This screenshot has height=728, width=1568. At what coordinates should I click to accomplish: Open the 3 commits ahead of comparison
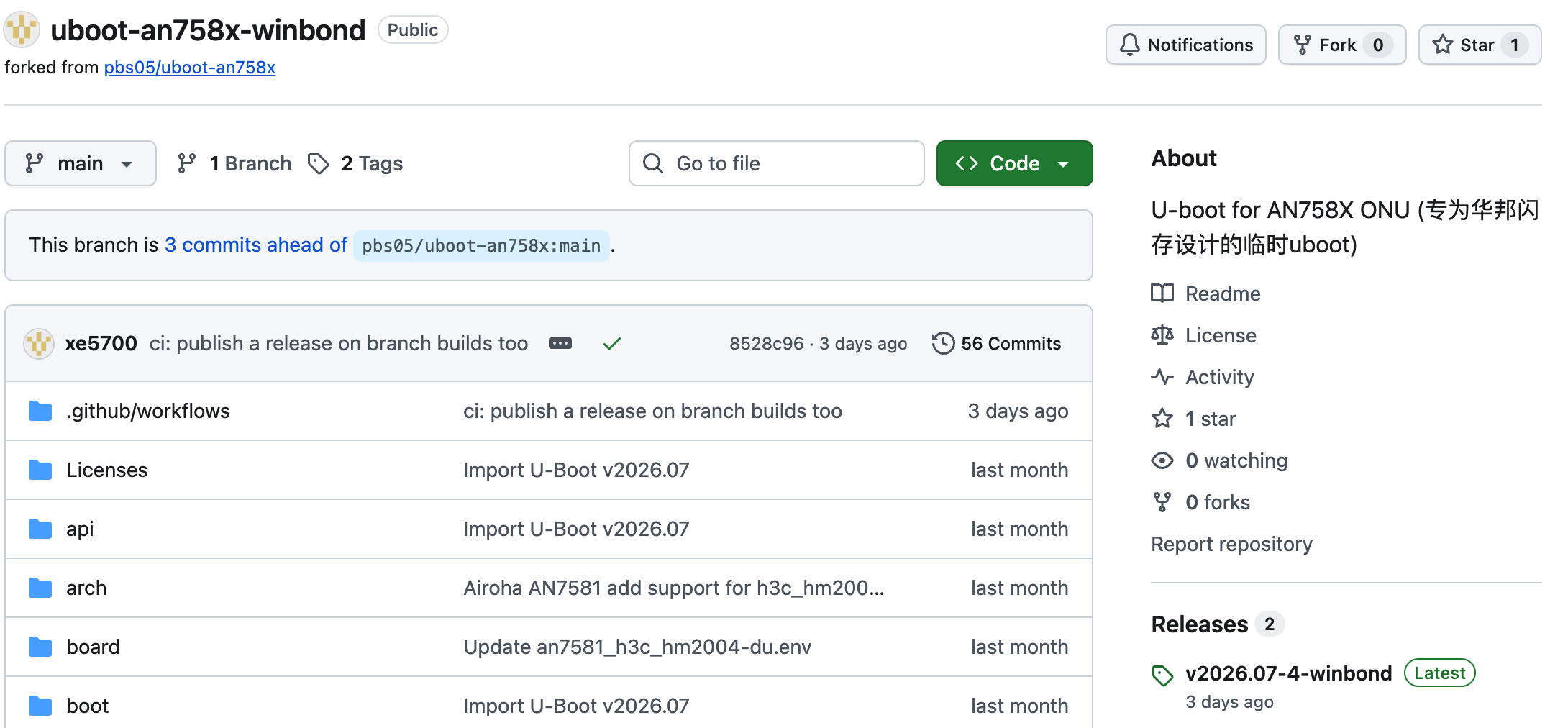click(256, 245)
